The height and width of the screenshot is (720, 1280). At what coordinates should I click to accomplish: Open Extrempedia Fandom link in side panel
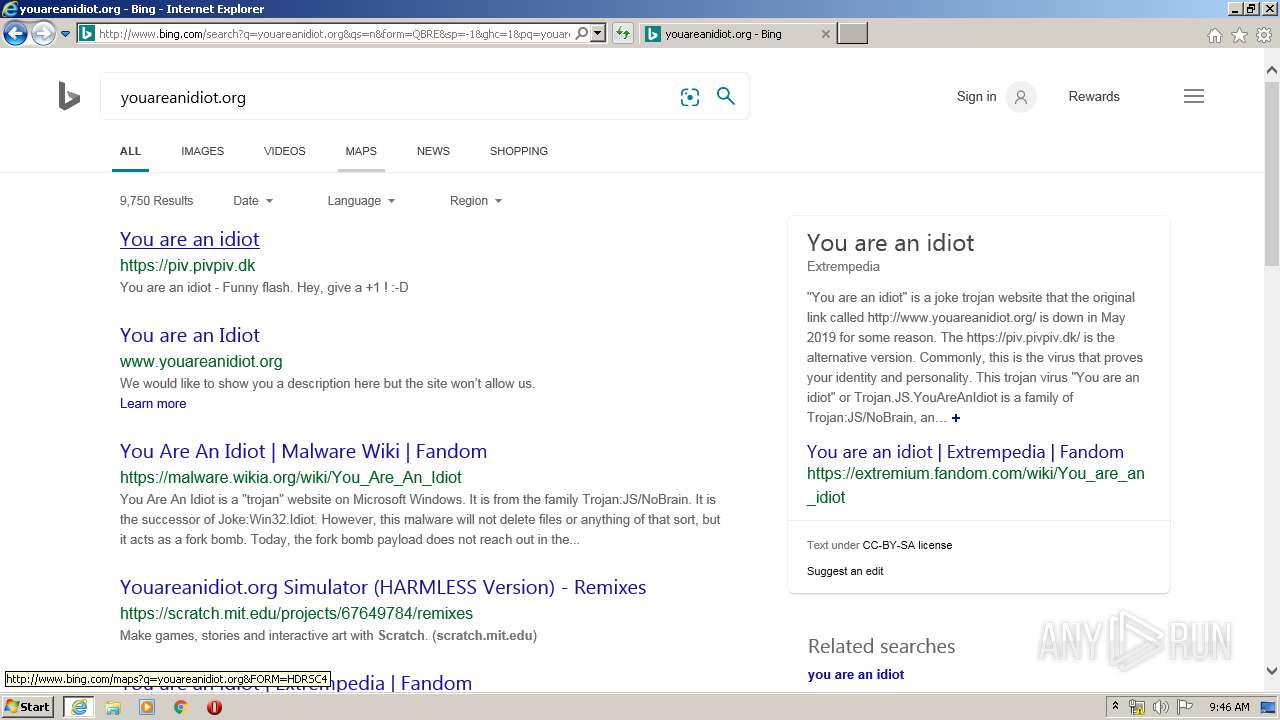[965, 452]
